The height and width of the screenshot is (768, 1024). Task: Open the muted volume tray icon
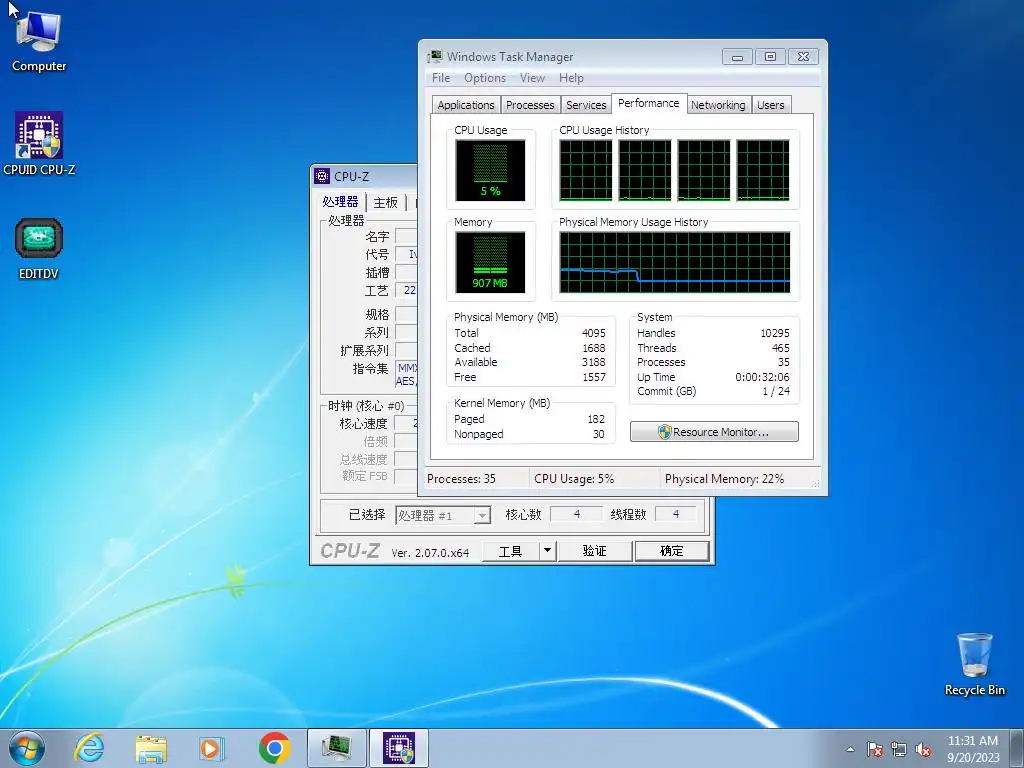(x=923, y=749)
